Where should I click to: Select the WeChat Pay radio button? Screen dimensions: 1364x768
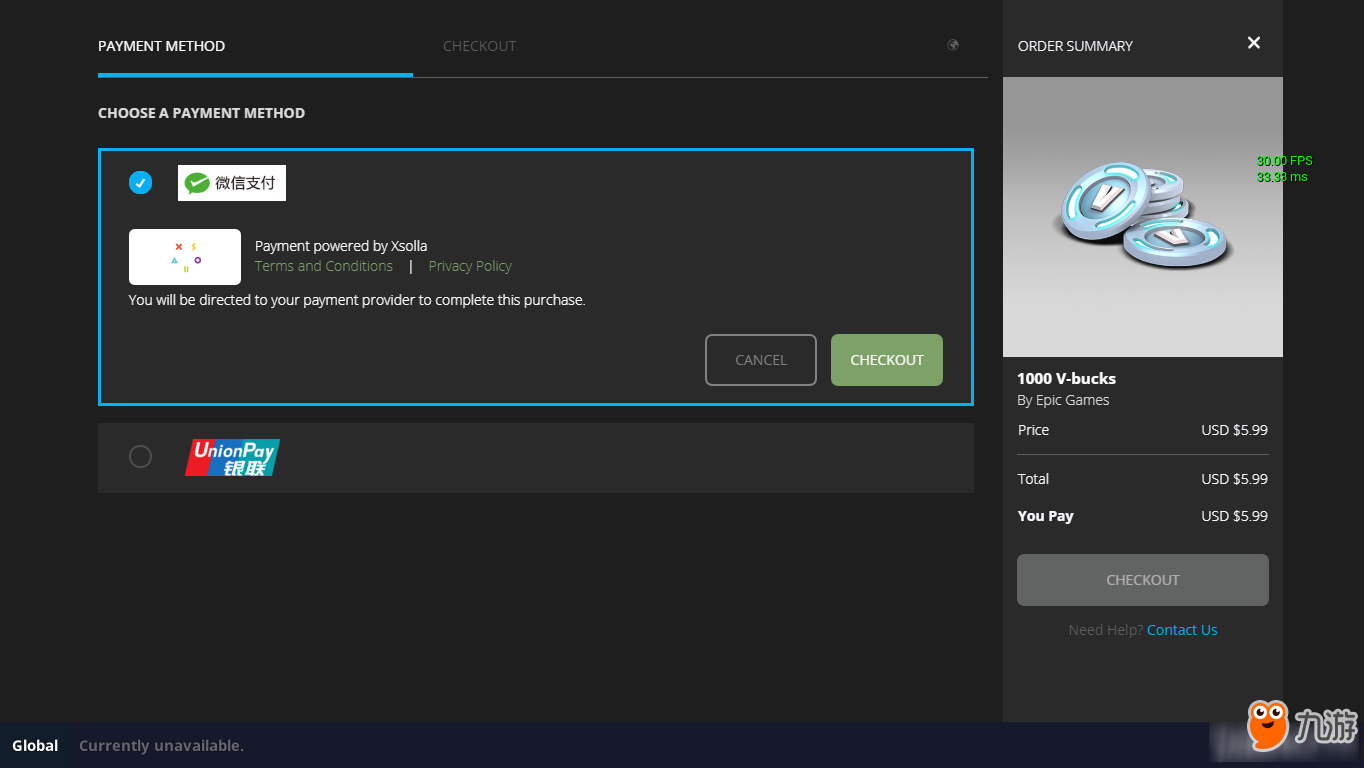click(x=140, y=183)
